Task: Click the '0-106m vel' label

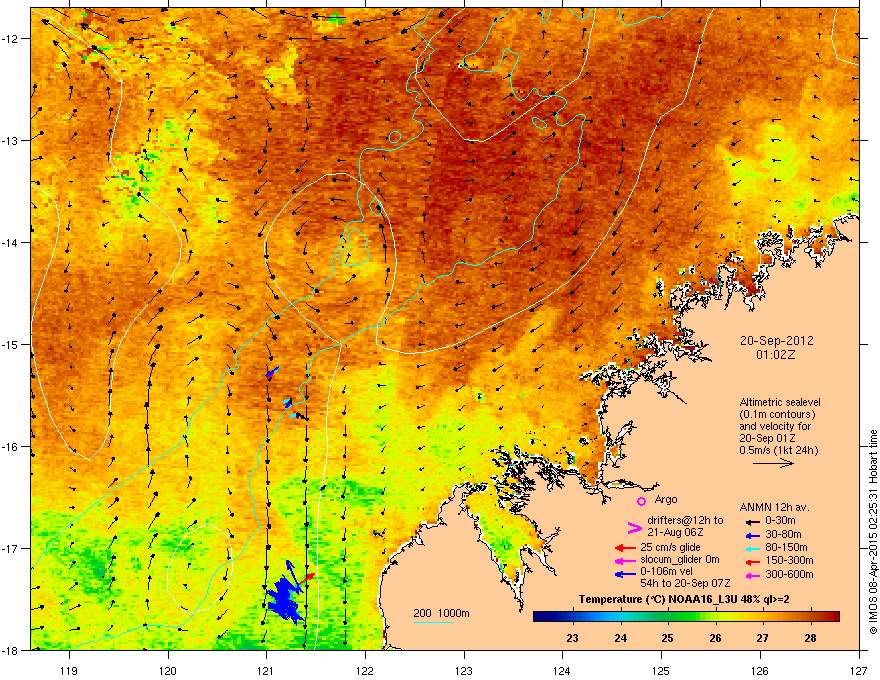Action: [x=667, y=572]
